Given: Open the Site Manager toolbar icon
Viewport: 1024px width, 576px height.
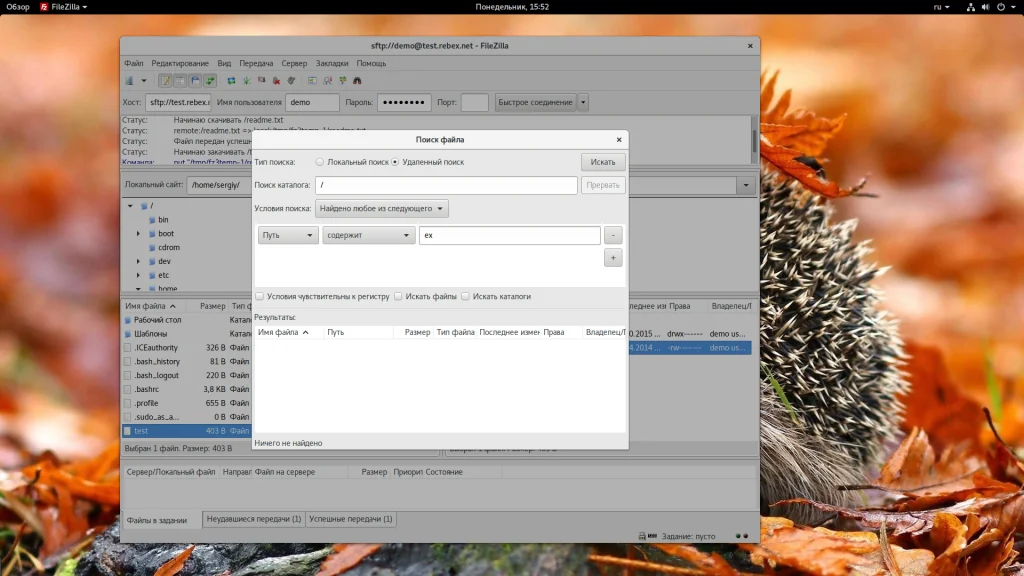Looking at the screenshot, I should coord(129,80).
